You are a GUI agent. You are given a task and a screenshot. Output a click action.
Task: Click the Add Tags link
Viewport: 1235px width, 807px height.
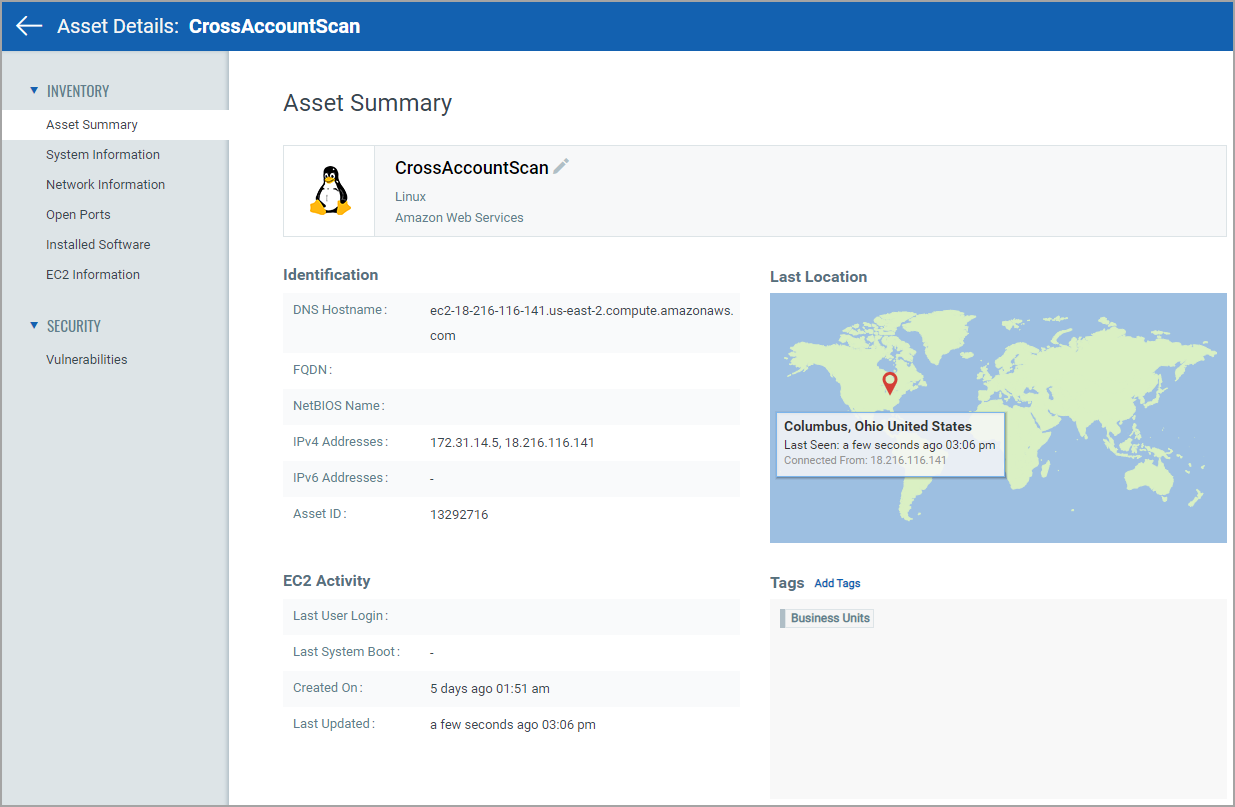(x=837, y=583)
